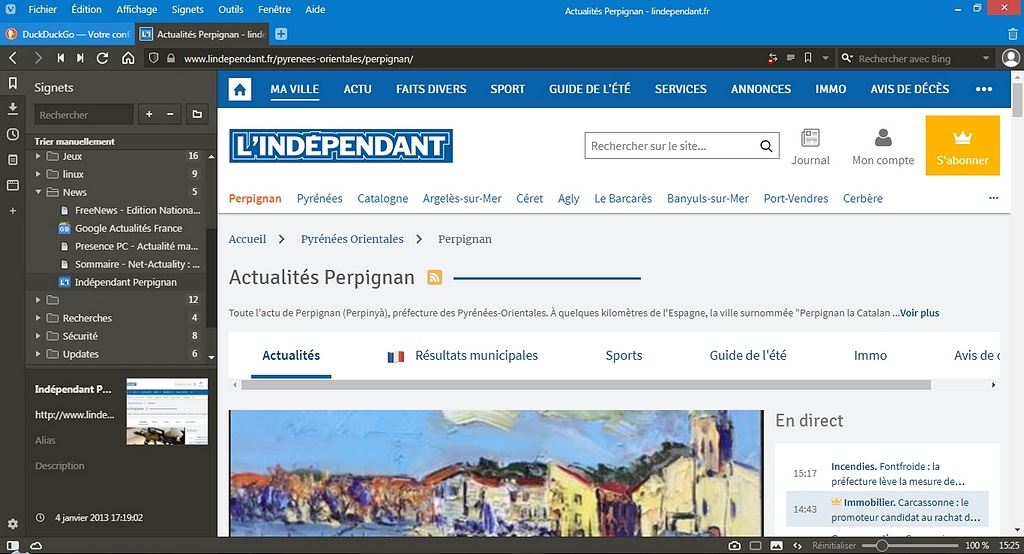The image size is (1024, 554).
Task: Open three-dot more menu in blue navbar
Action: point(984,90)
